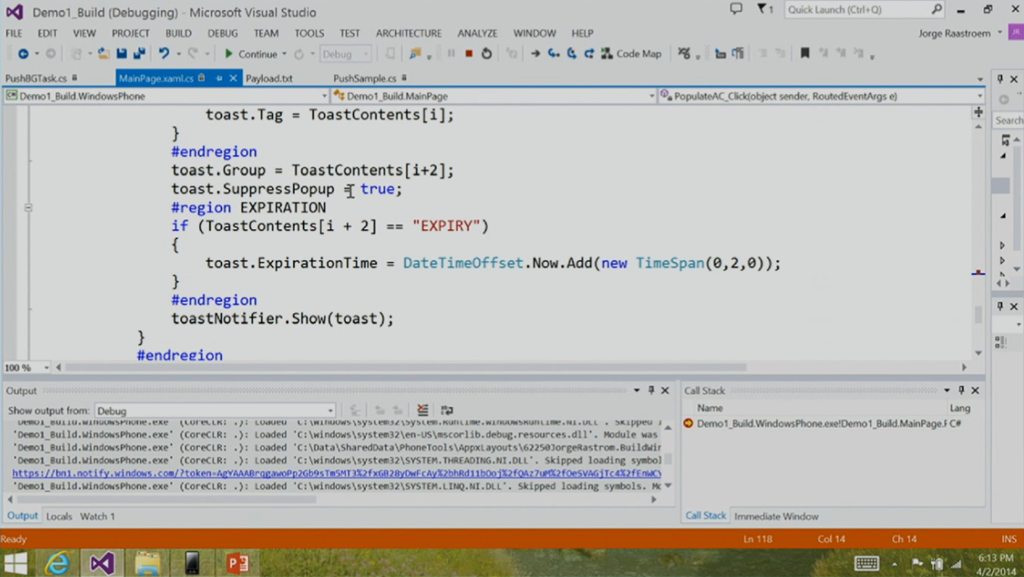Open File Explorer from the taskbar

148,563
